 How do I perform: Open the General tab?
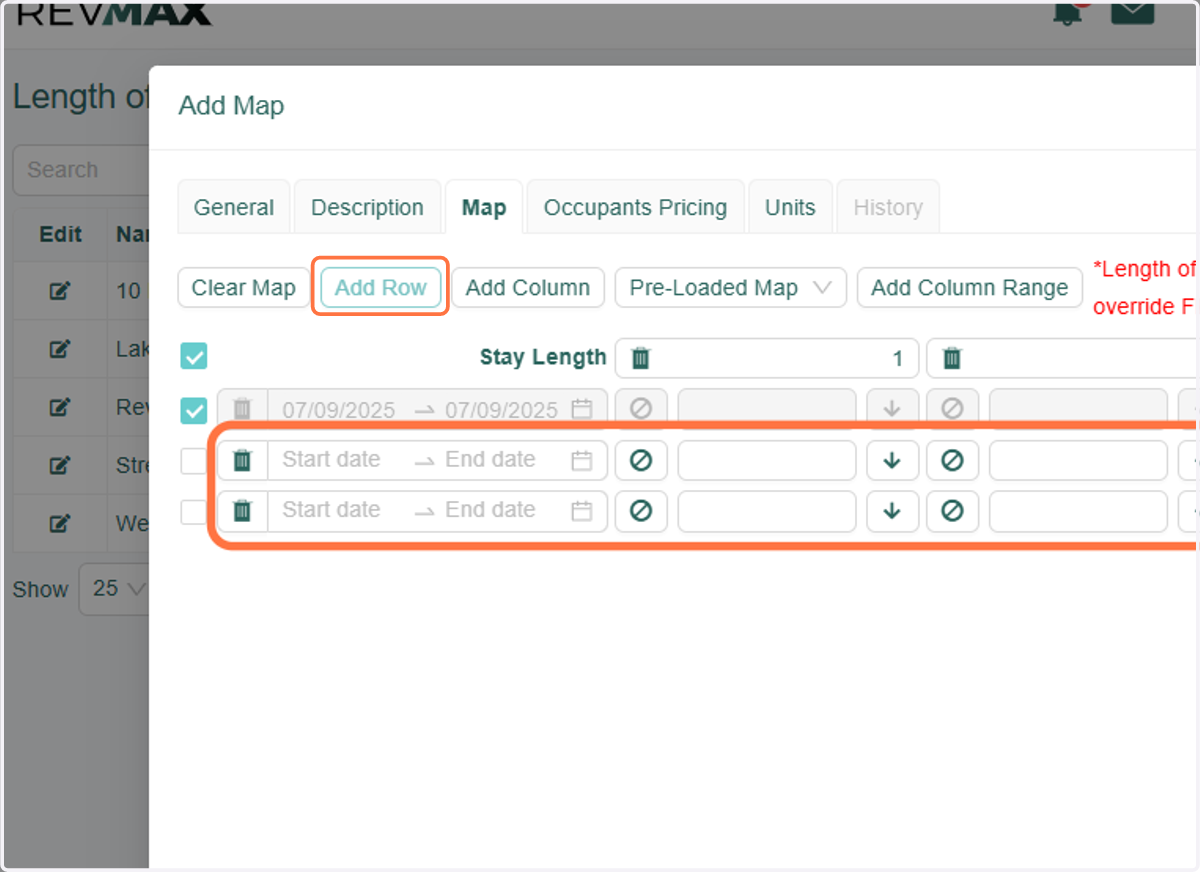234,207
